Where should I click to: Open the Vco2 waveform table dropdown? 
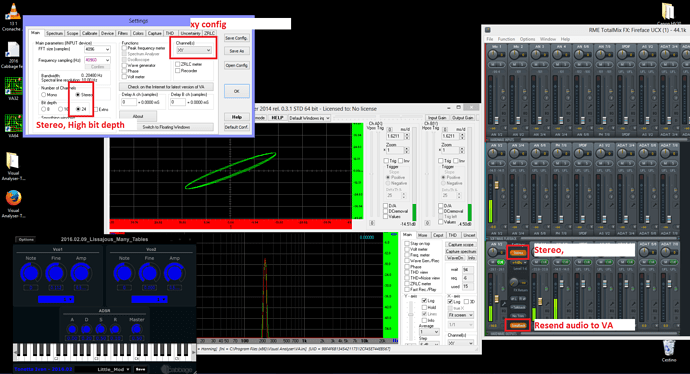point(150,299)
